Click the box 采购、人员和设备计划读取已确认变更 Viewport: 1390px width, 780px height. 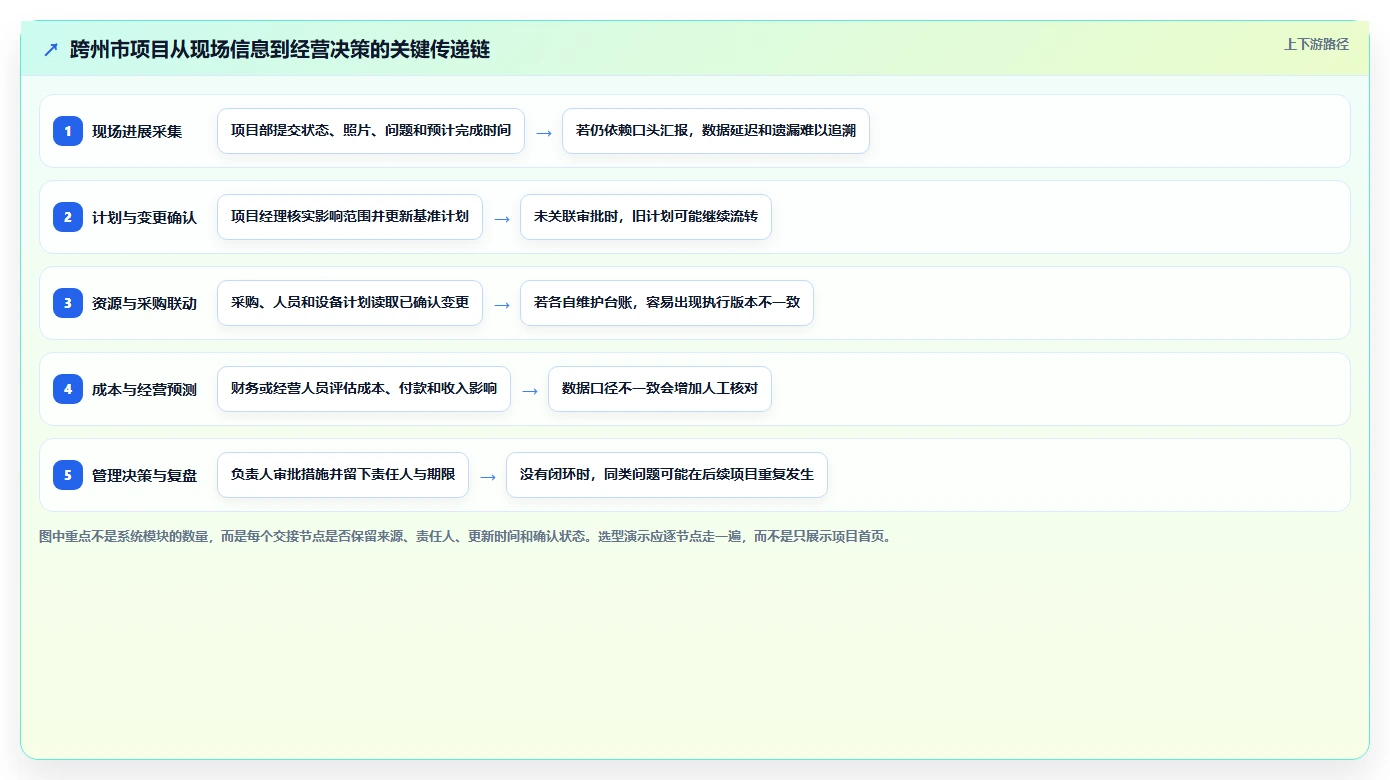pos(350,303)
